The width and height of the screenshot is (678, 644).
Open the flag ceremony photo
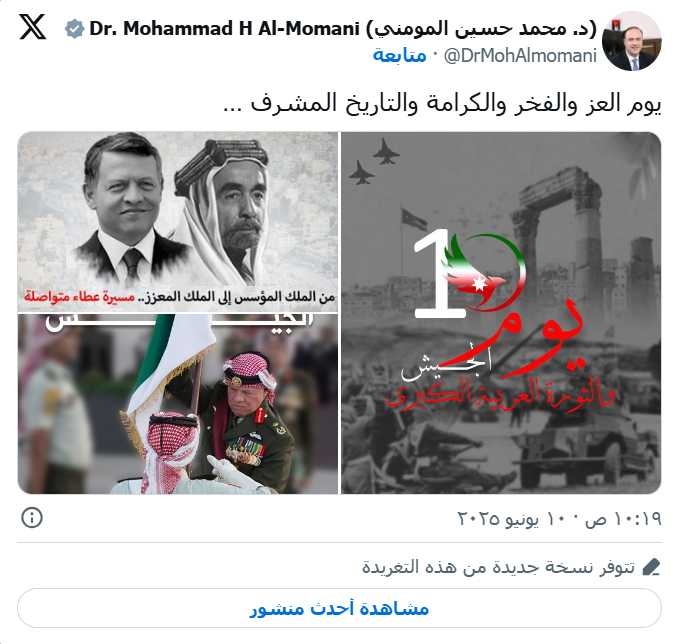(x=178, y=404)
